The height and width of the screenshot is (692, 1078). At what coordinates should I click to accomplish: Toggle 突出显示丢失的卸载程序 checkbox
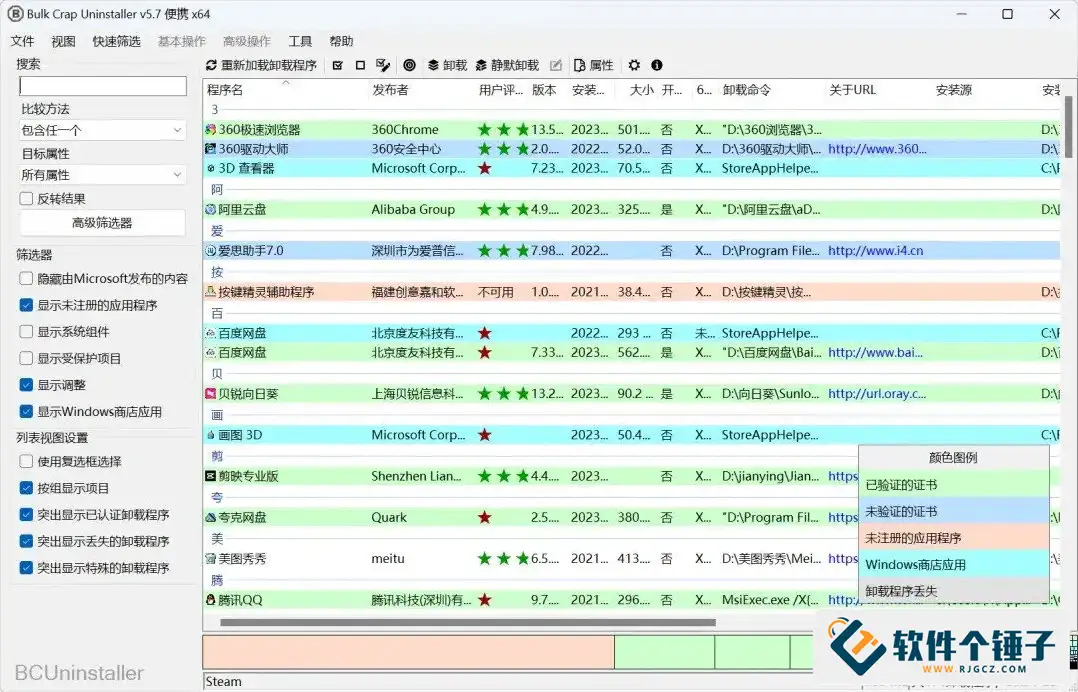pyautogui.click(x=26, y=541)
